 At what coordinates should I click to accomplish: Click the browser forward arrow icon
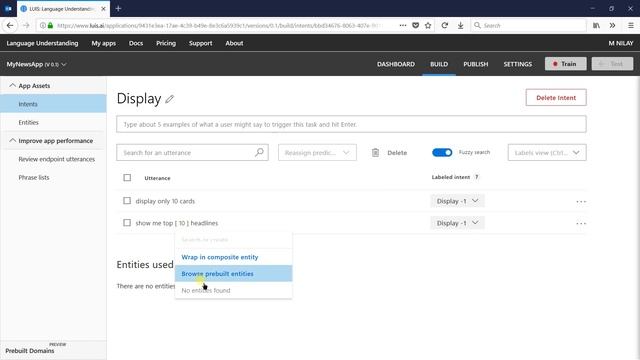(26, 25)
